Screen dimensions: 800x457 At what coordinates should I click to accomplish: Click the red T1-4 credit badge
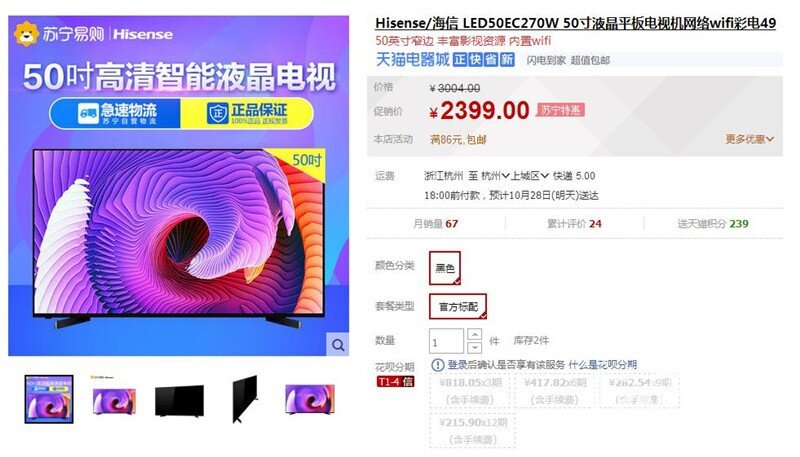[395, 382]
